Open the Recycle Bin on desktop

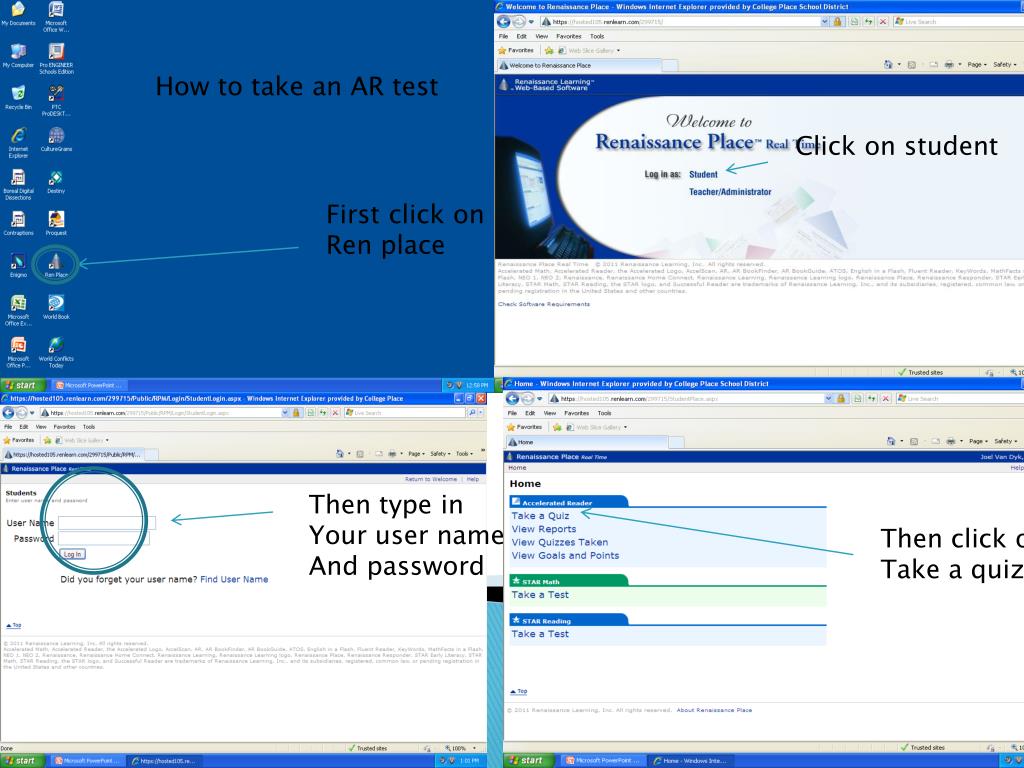click(18, 93)
